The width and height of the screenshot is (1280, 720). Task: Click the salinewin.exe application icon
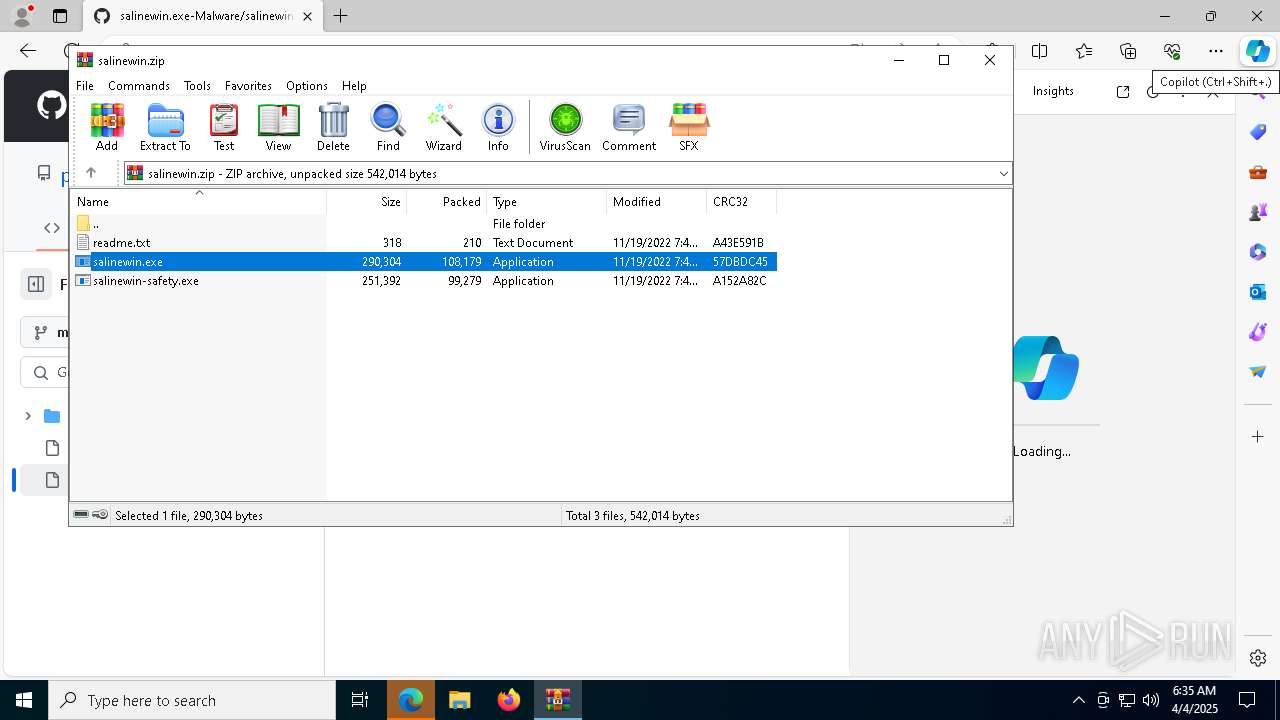tap(83, 262)
